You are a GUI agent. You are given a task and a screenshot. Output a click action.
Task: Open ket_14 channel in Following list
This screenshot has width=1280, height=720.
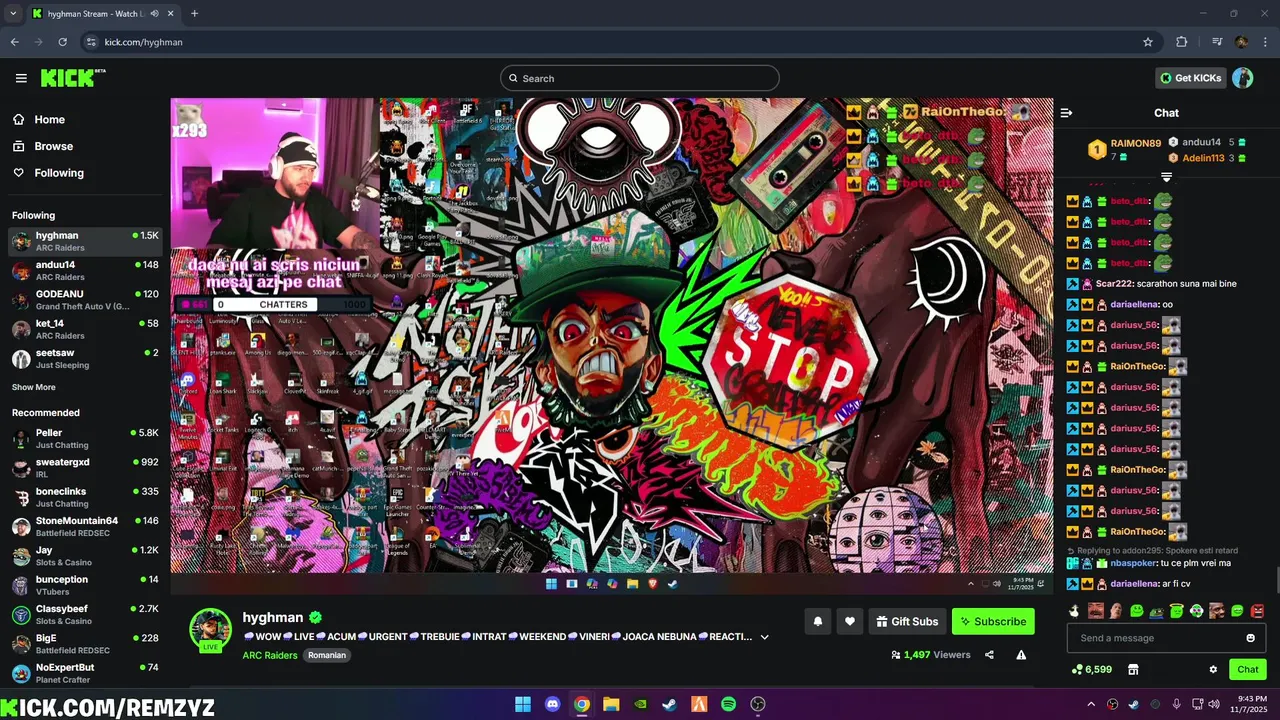(85, 329)
